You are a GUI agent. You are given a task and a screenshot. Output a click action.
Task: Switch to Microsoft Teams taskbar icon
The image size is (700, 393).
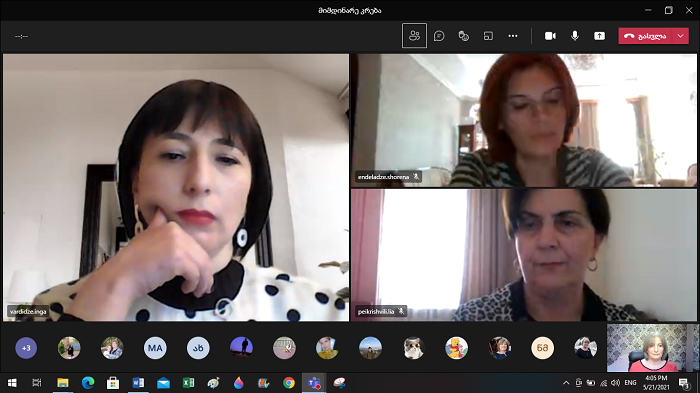coord(314,383)
